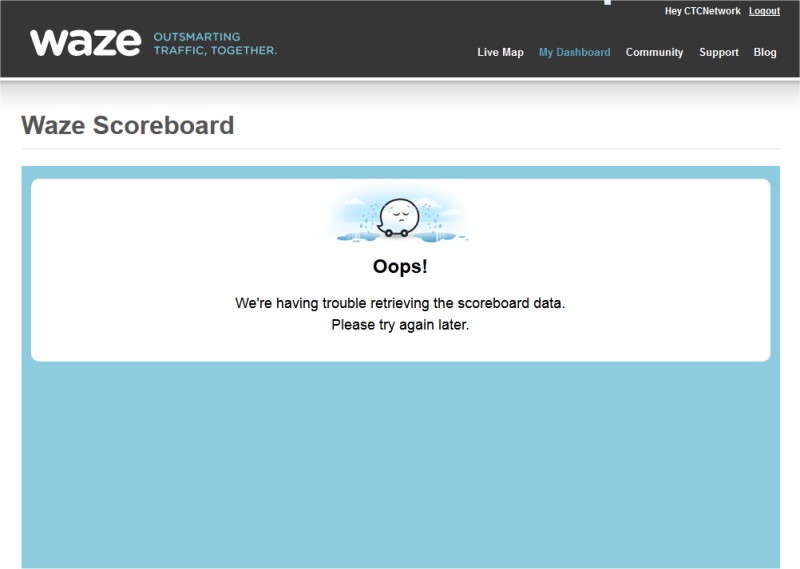Viewport: 800px width, 569px height.
Task: Click the divider line under Scoreboard title
Action: 401,149
